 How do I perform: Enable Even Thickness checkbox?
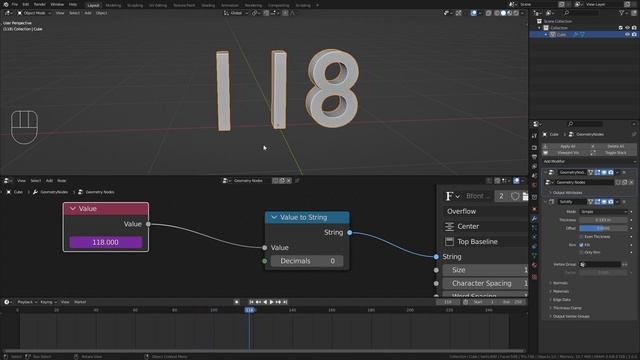[x=581, y=237]
